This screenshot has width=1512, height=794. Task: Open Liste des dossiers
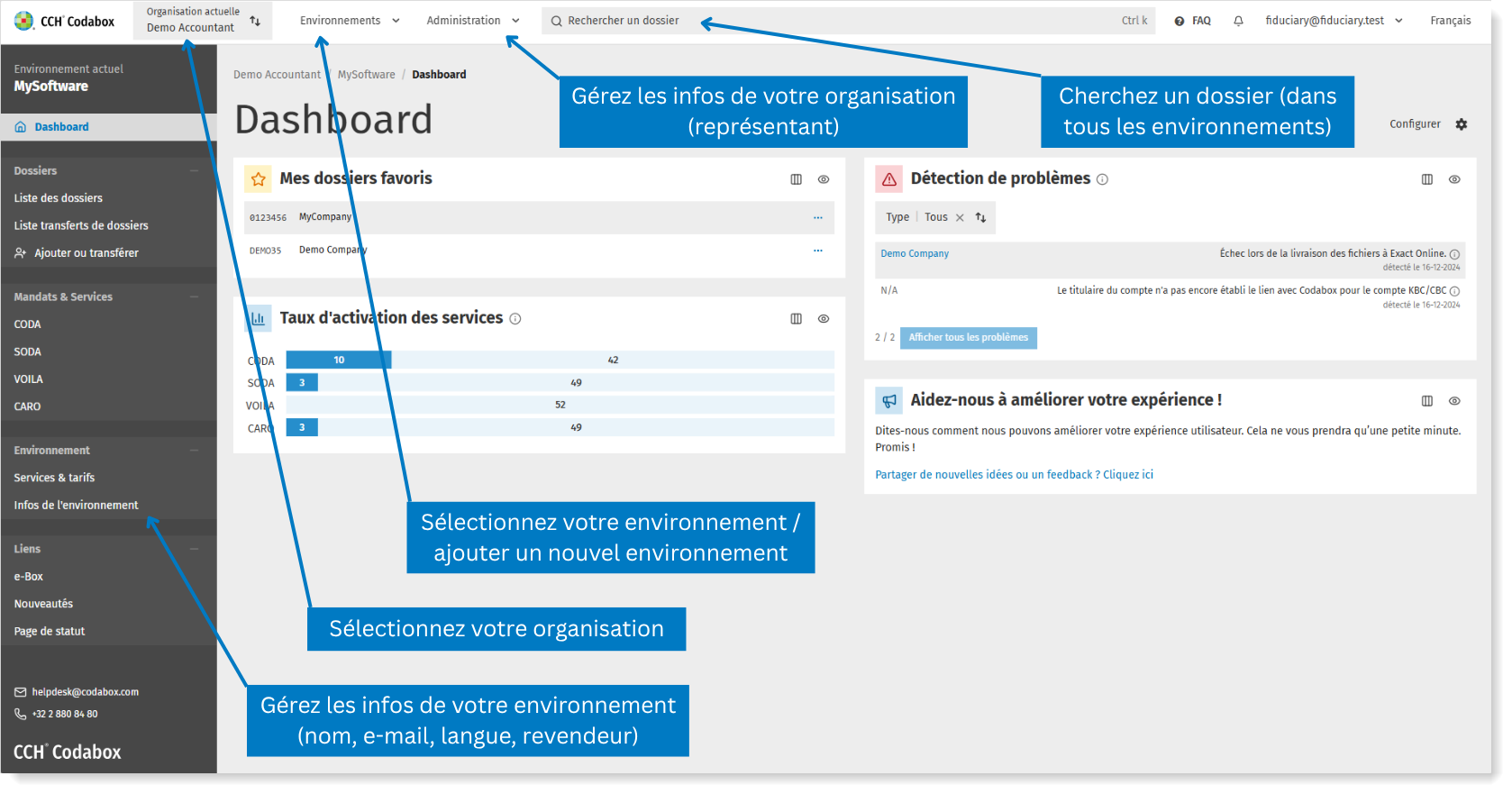[x=59, y=198]
